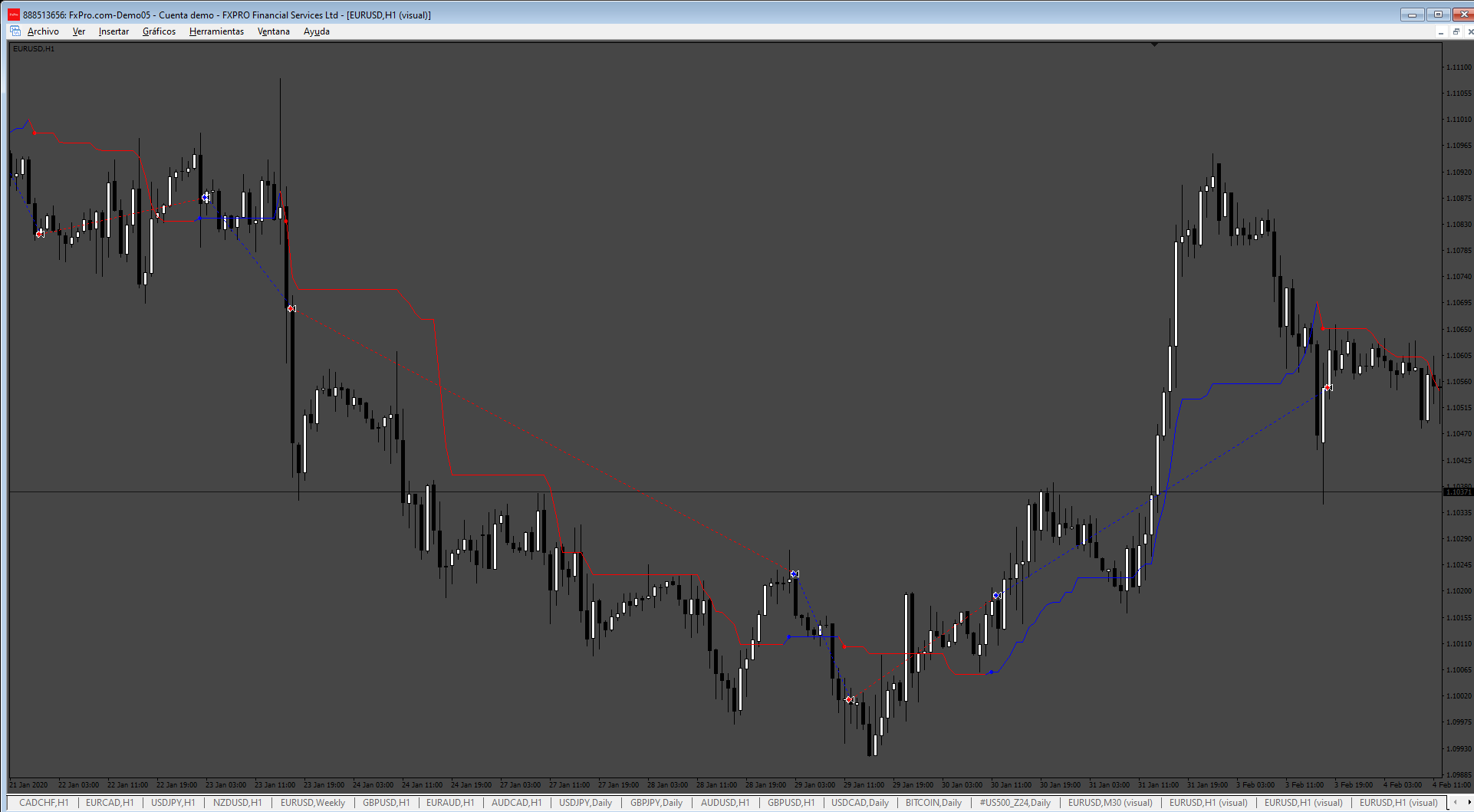
Task: Switch to the AUDCAD,H1 chart tab
Action: click(x=516, y=803)
